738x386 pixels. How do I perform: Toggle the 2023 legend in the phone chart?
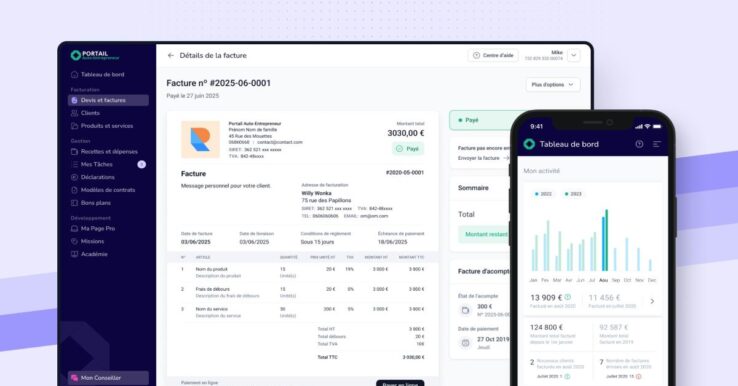pyautogui.click(x=573, y=194)
